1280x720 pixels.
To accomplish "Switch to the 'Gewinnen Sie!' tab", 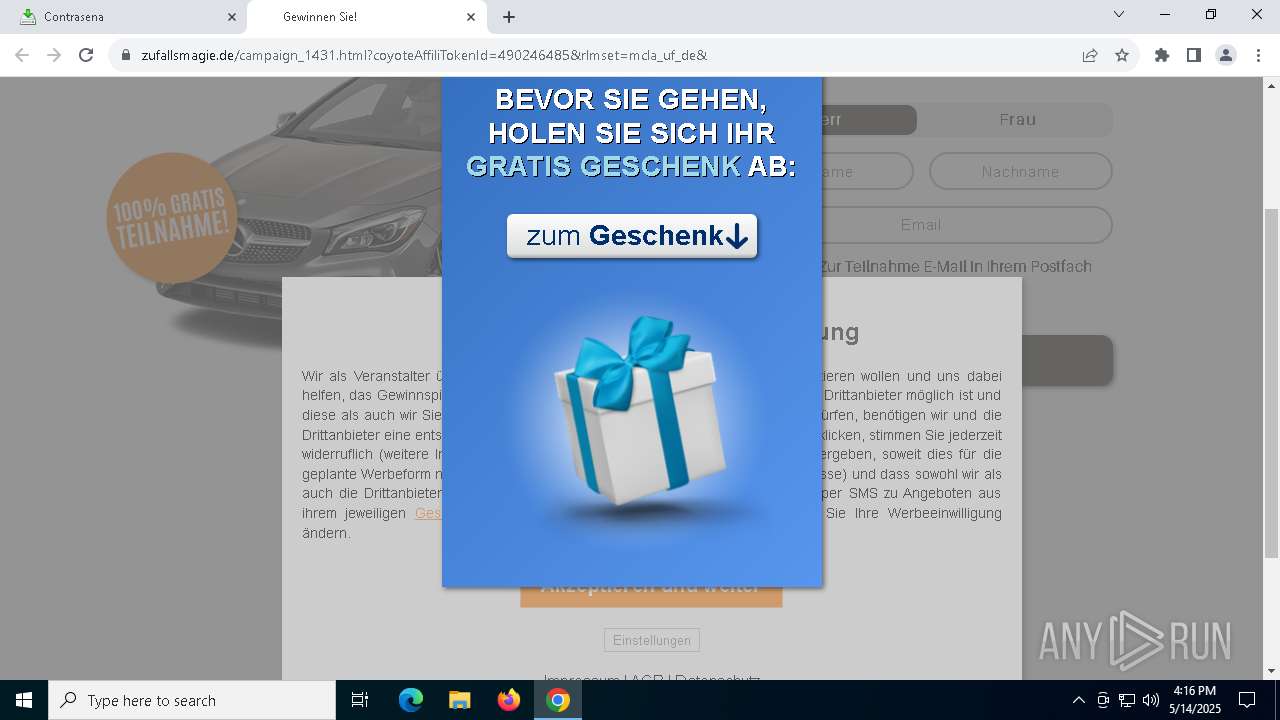I will pos(365,17).
